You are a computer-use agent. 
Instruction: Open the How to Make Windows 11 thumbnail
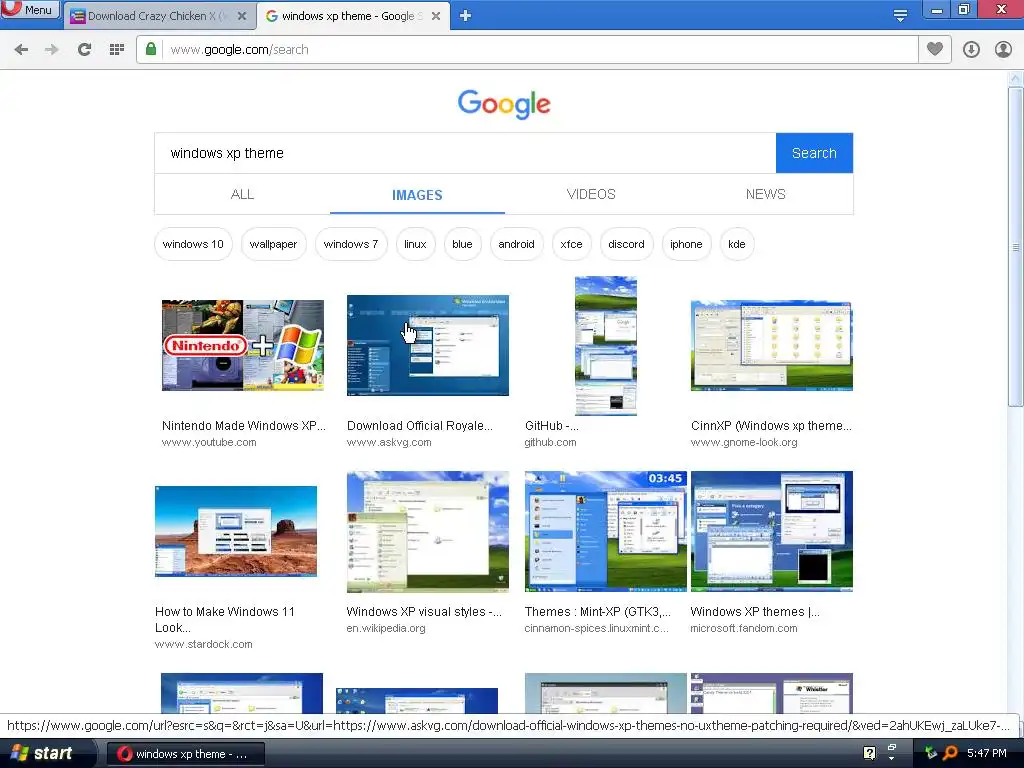click(236, 532)
